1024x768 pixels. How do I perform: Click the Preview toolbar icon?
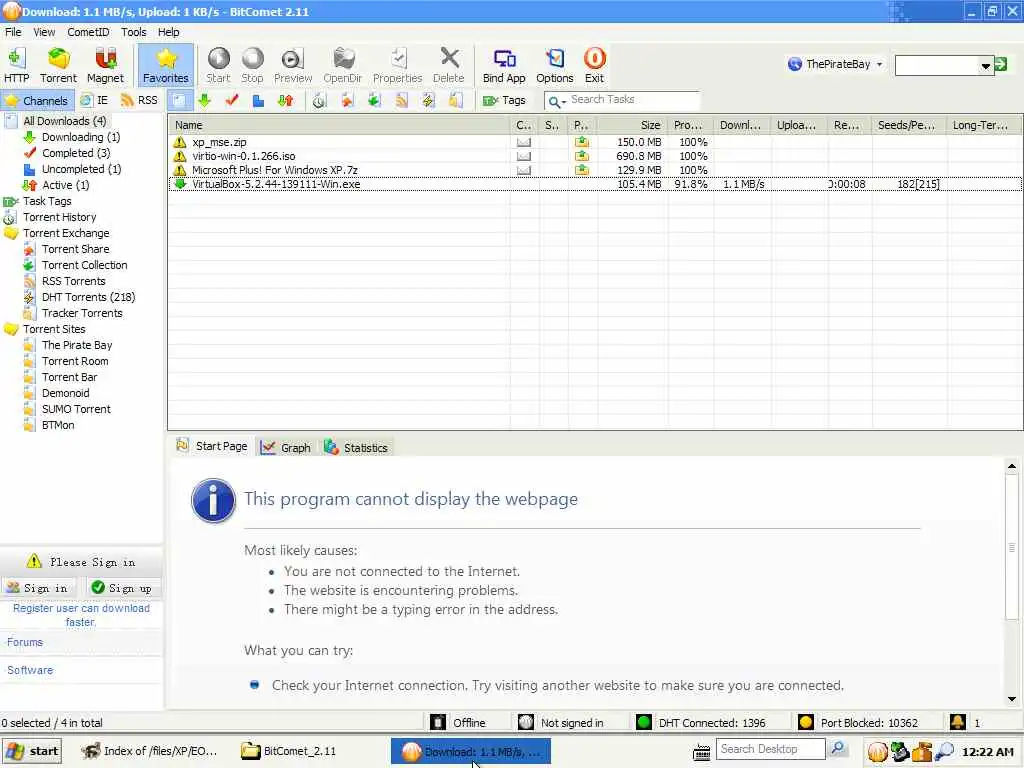293,65
